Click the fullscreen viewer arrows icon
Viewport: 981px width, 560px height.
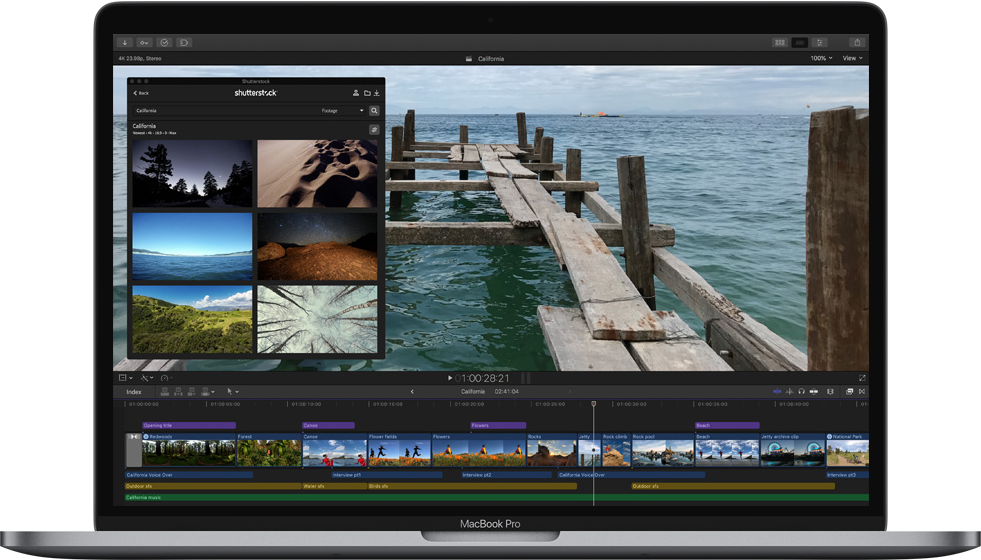coord(862,378)
